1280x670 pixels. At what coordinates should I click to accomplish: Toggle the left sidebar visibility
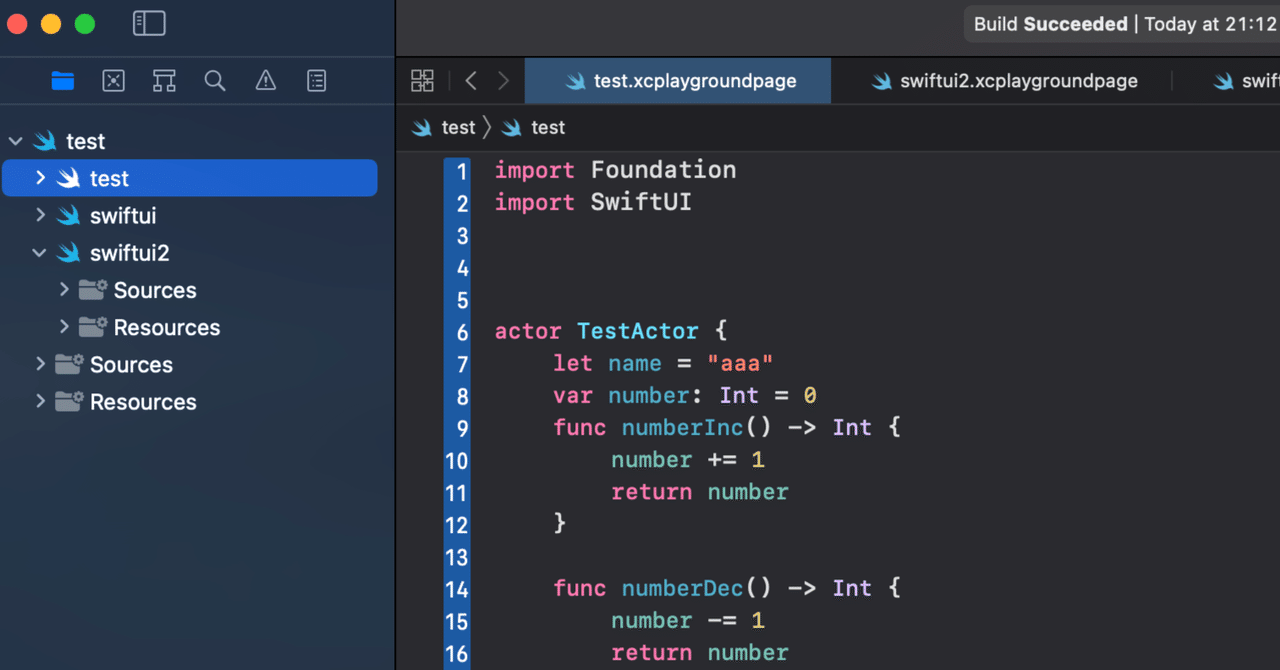(149, 22)
